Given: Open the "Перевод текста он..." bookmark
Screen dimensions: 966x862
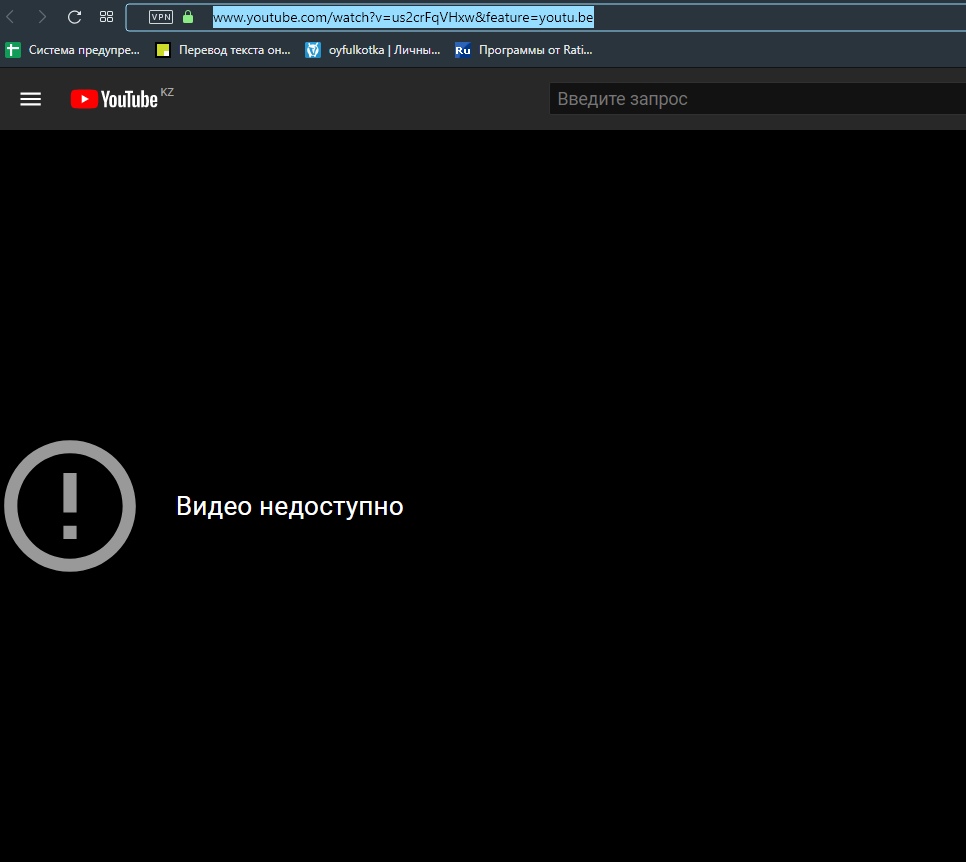Looking at the screenshot, I should point(234,49).
